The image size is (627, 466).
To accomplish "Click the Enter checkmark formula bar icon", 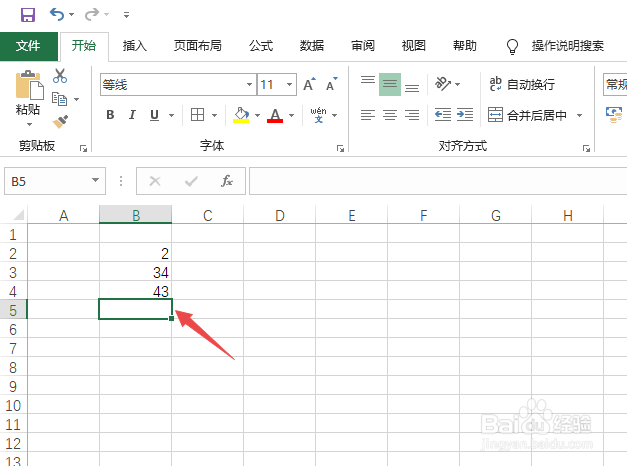I will (191, 181).
